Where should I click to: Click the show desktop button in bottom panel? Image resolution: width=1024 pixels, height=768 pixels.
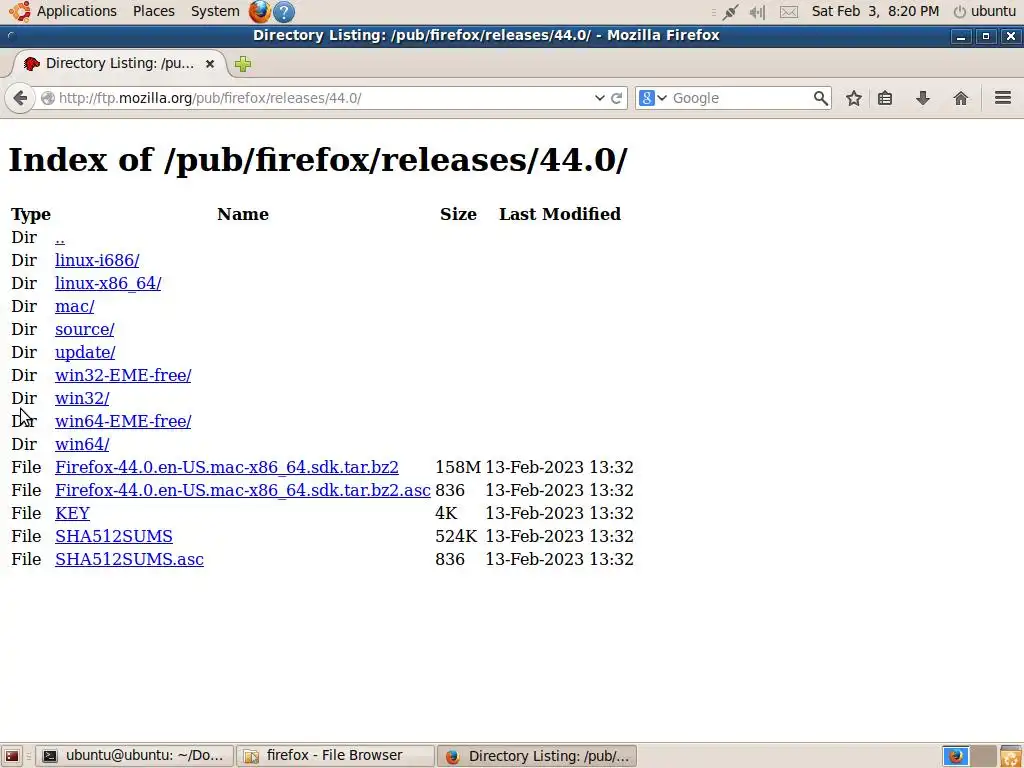point(12,756)
